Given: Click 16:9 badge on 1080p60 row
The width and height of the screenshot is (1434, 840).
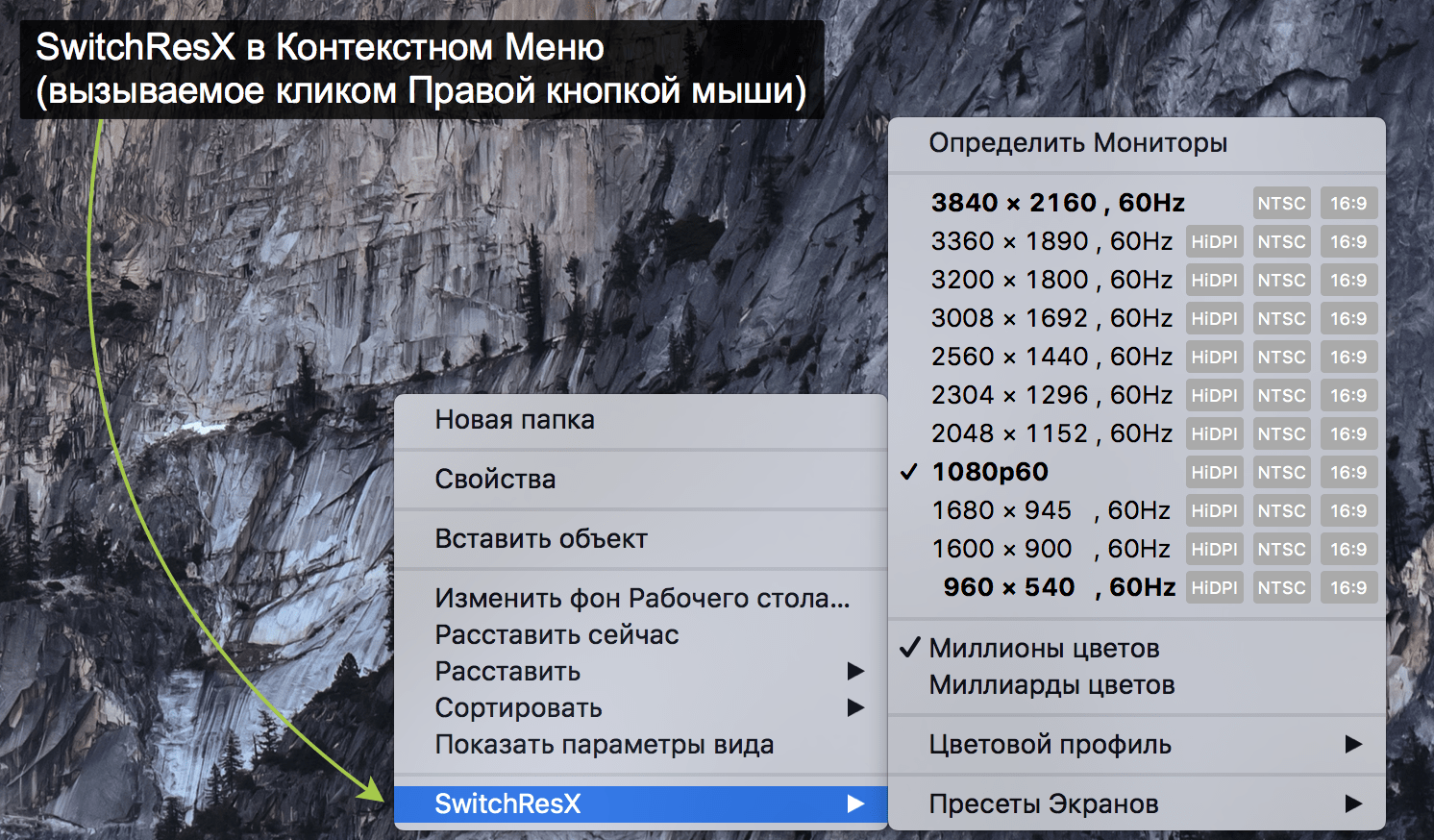Looking at the screenshot, I should (x=1348, y=472).
